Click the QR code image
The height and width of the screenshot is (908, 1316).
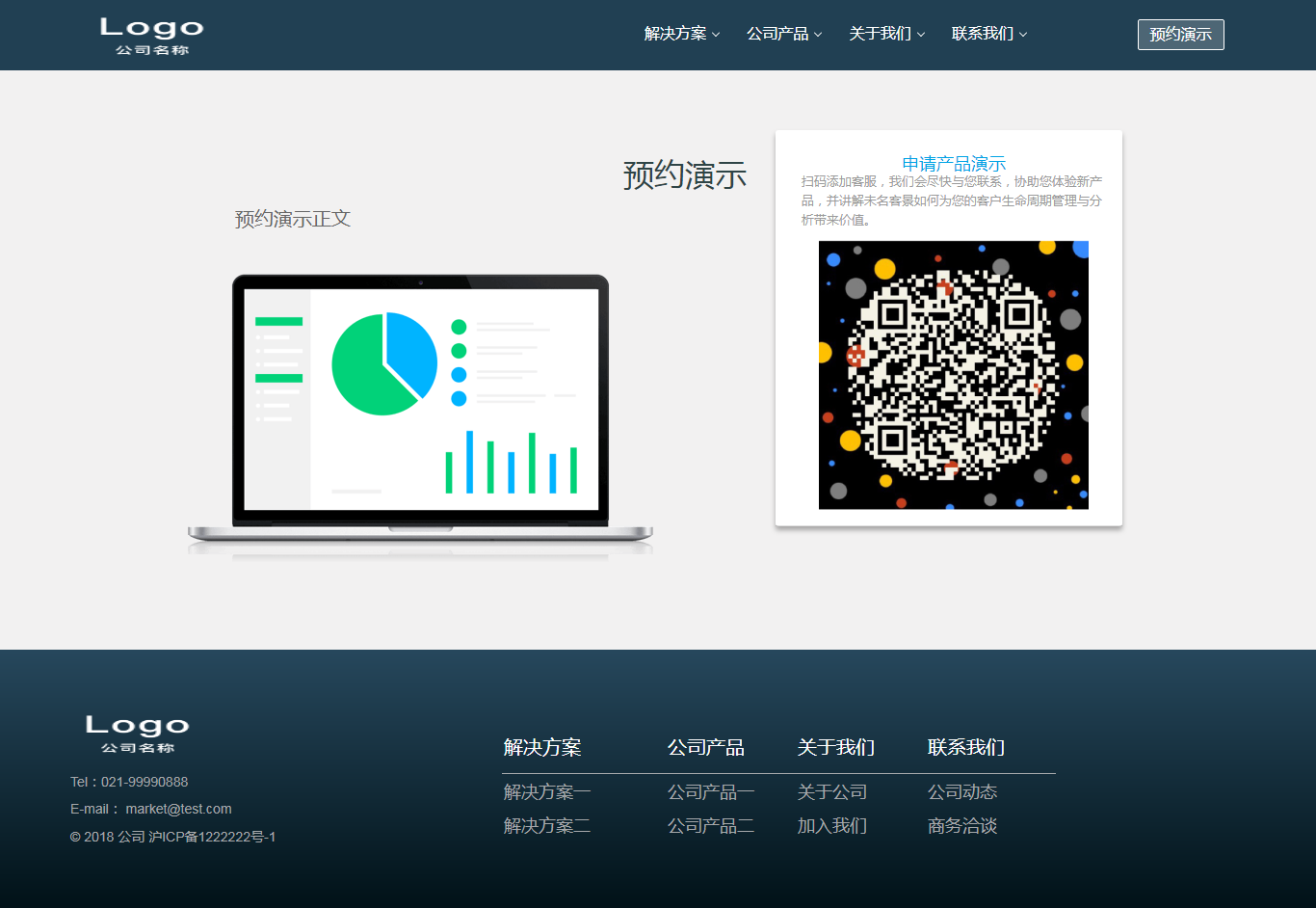[954, 375]
